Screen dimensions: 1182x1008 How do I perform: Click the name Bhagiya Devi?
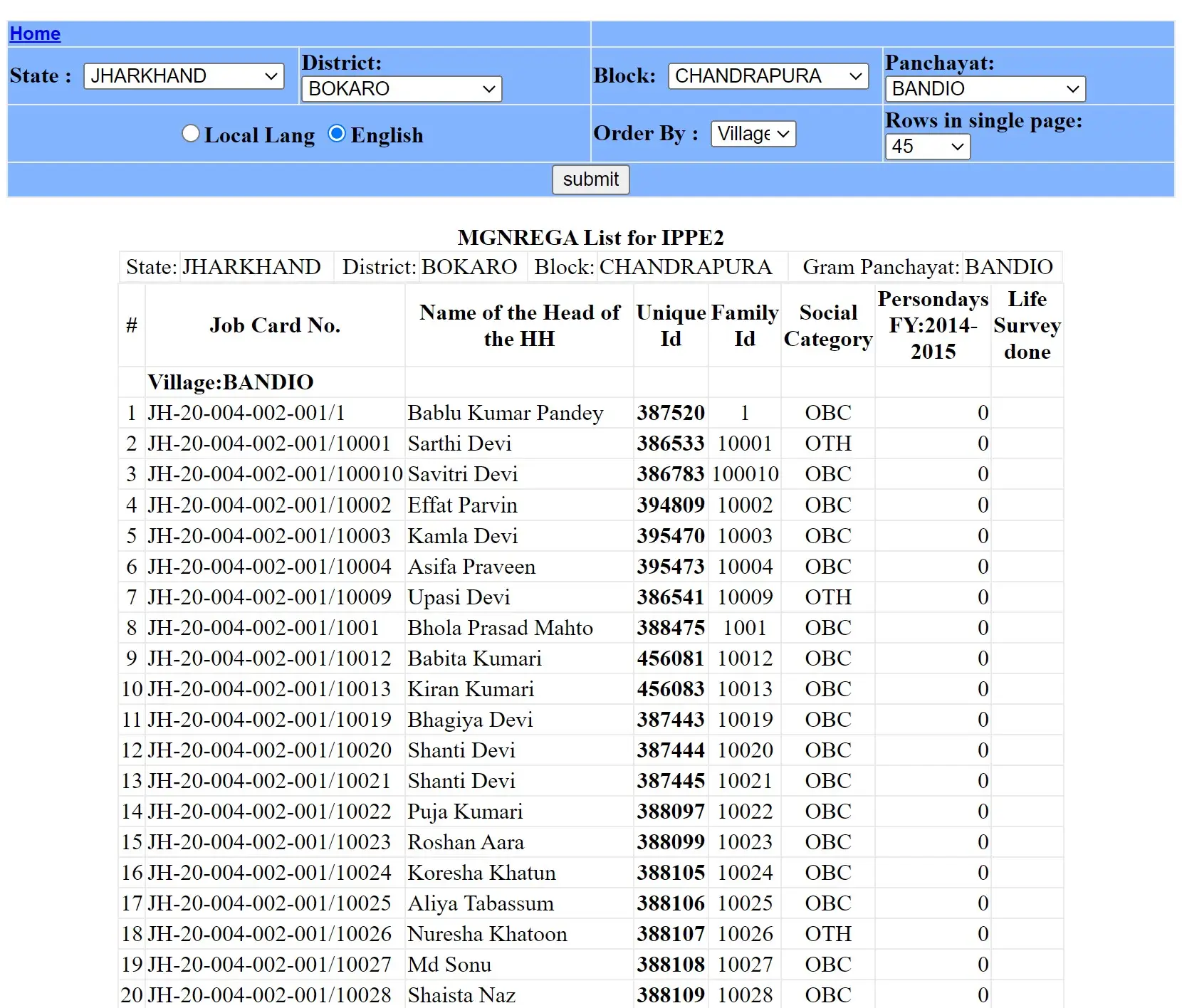470,720
